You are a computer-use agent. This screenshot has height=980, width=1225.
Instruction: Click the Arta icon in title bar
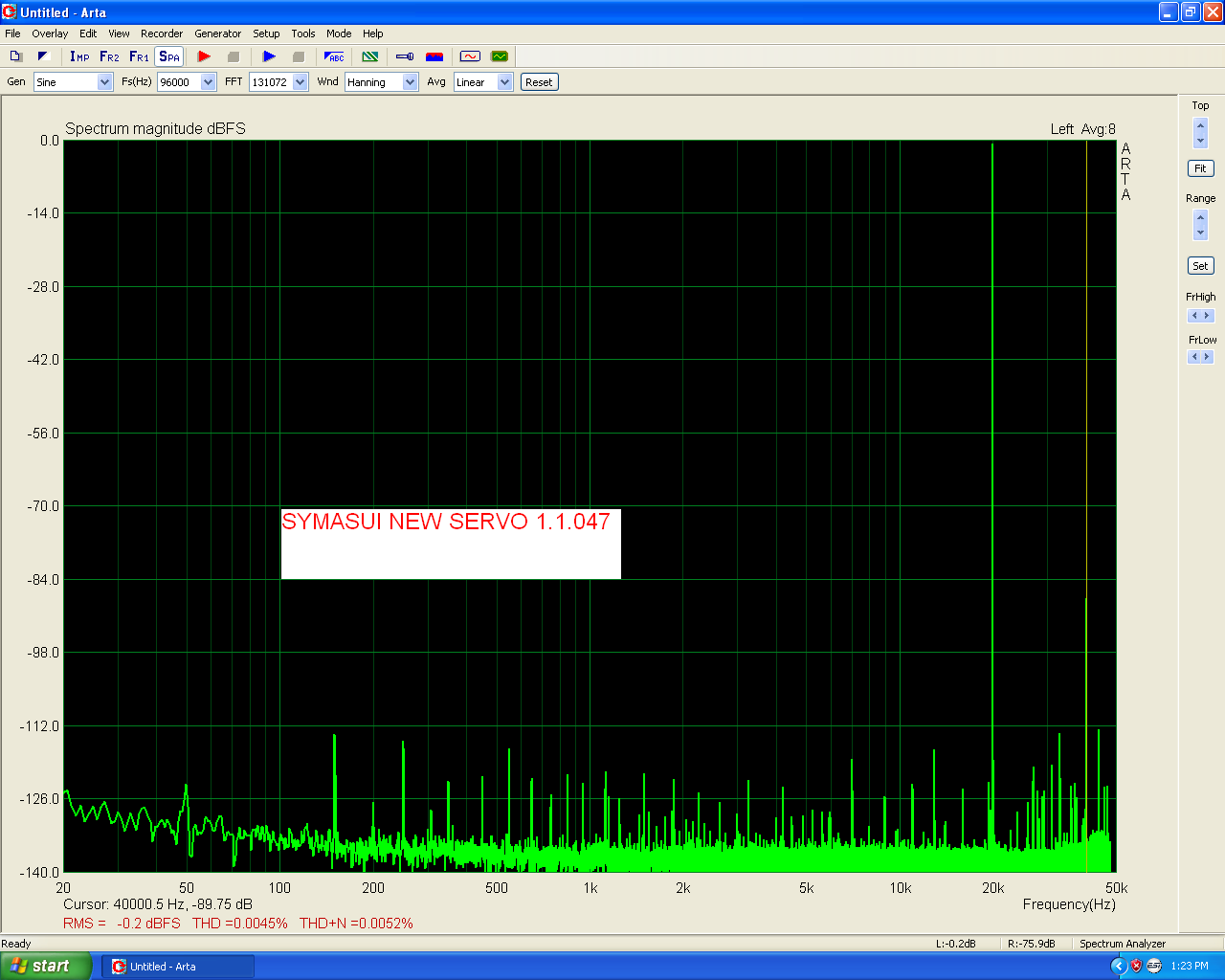(10, 12)
